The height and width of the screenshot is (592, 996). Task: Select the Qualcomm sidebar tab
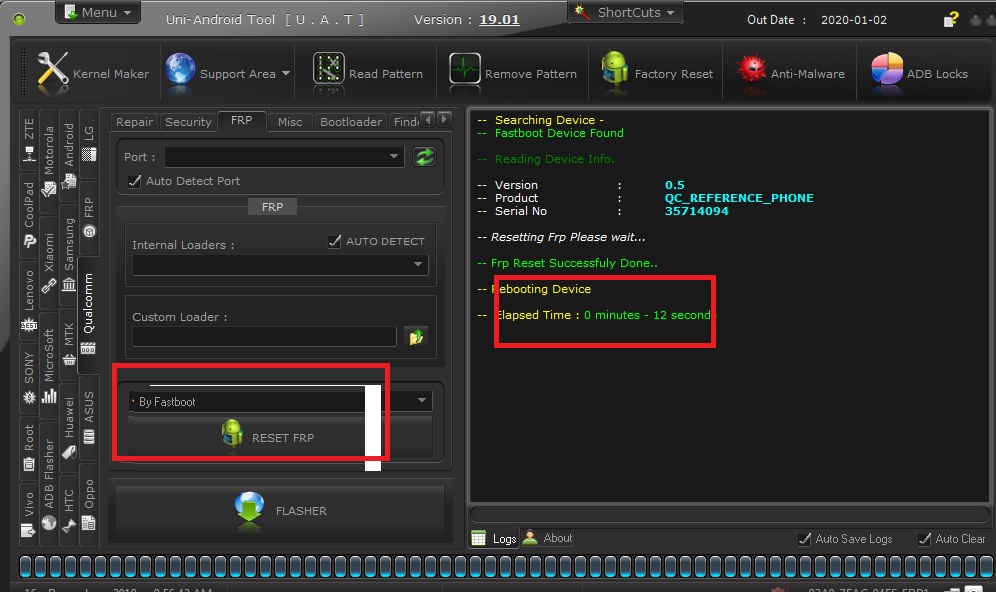[x=88, y=313]
